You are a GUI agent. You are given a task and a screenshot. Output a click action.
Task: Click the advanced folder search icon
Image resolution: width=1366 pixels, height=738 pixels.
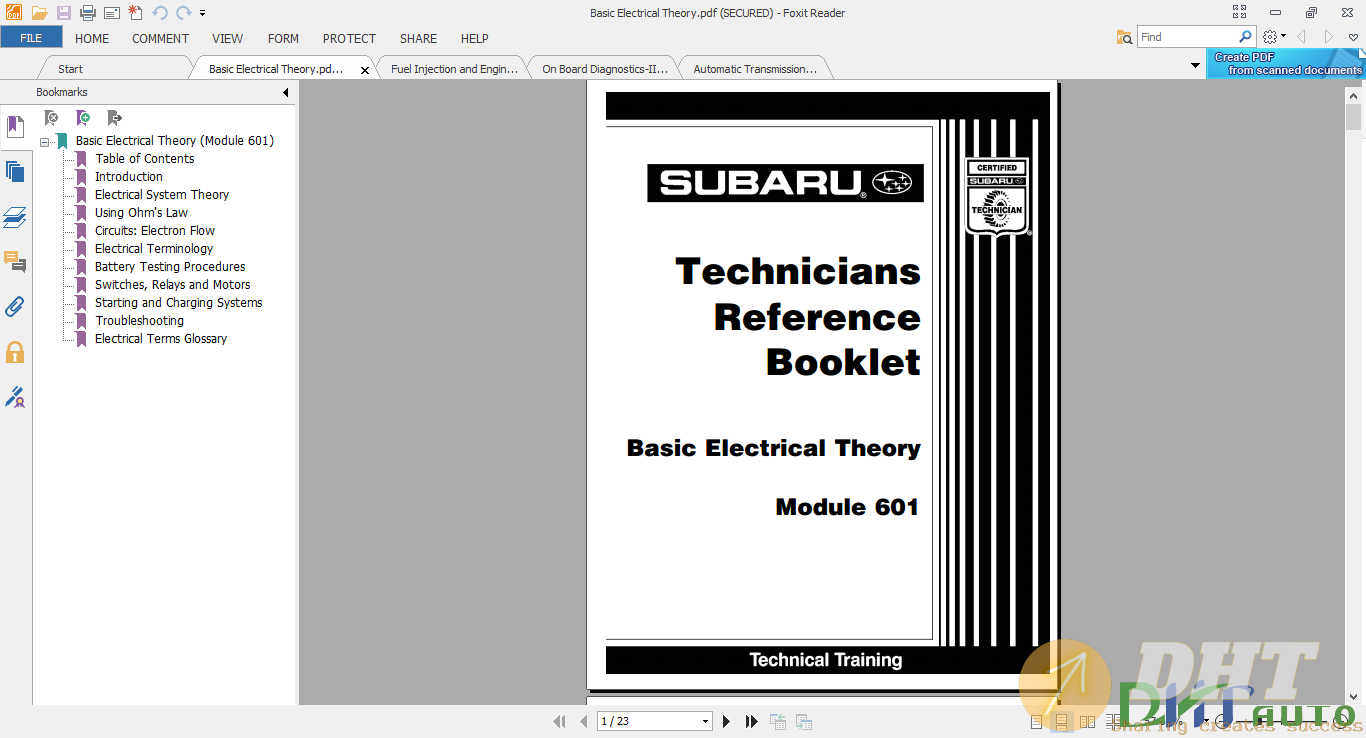pos(1125,37)
